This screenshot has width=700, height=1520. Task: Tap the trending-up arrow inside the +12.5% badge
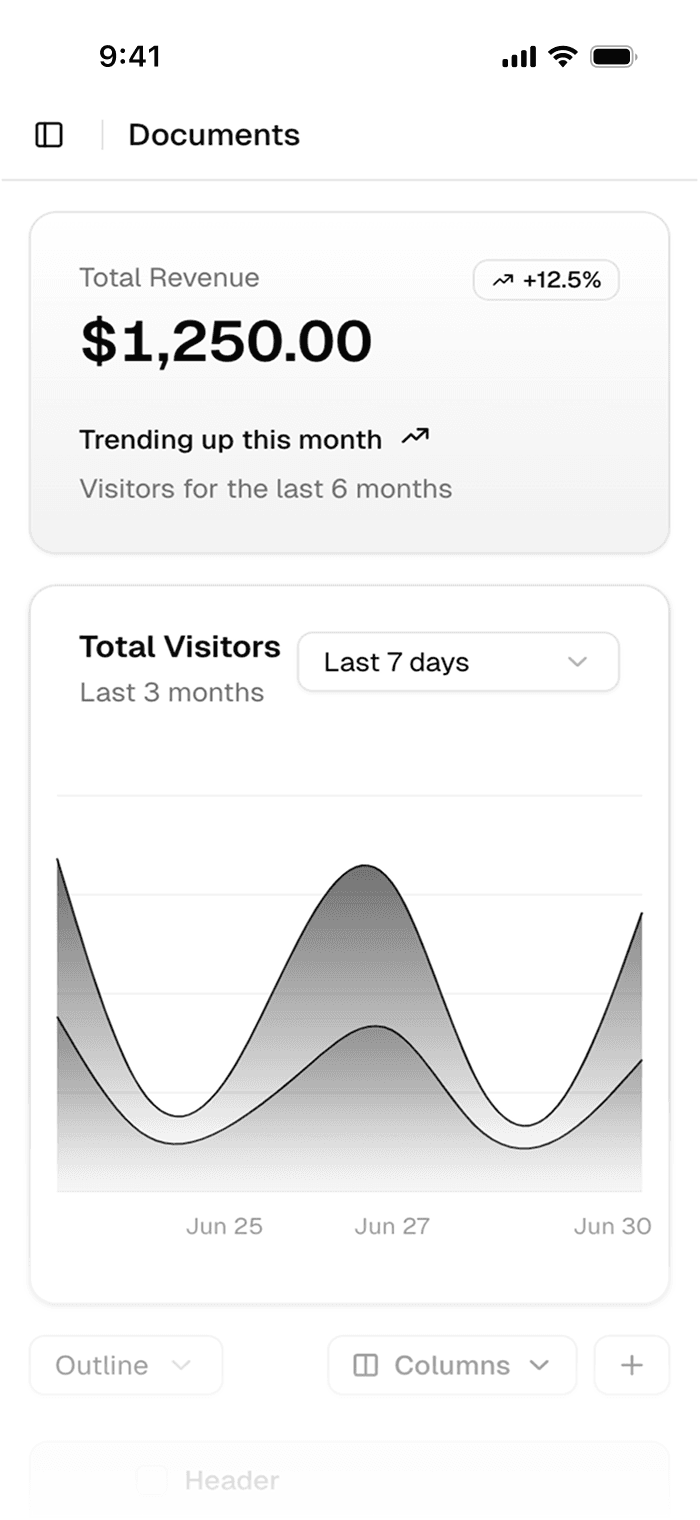tap(504, 280)
